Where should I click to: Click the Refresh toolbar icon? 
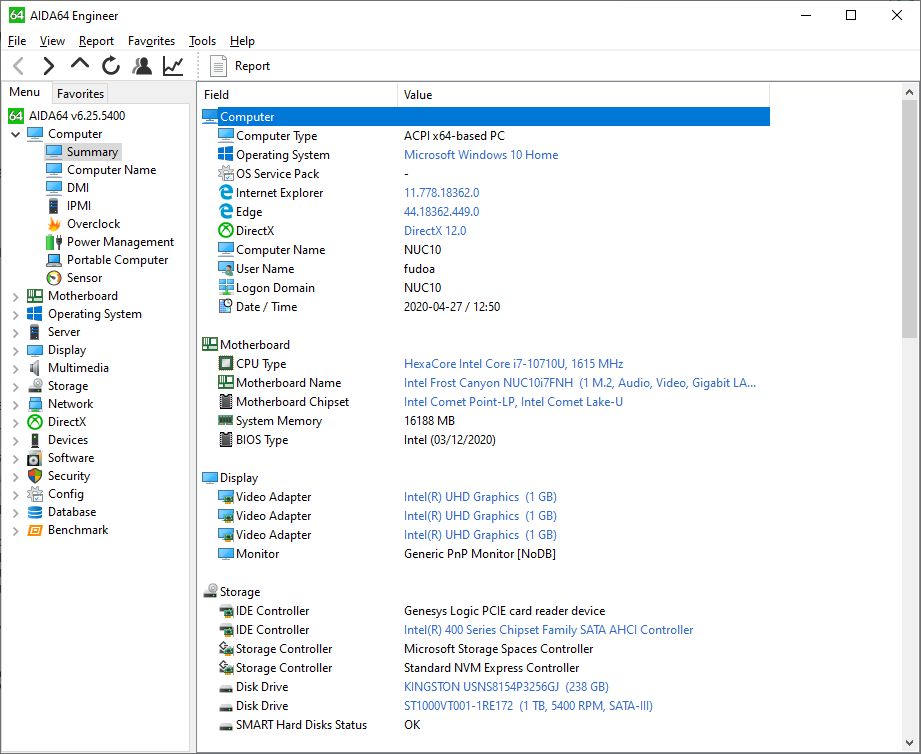pos(111,66)
